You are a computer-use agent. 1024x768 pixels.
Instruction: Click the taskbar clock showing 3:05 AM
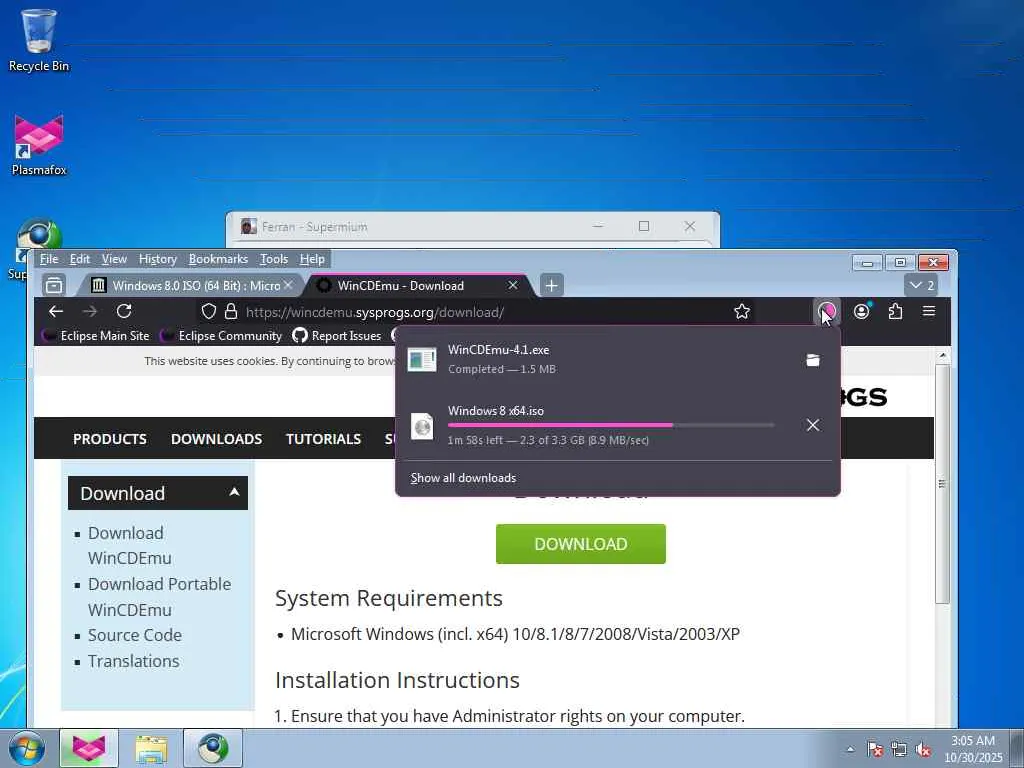pyautogui.click(x=973, y=749)
